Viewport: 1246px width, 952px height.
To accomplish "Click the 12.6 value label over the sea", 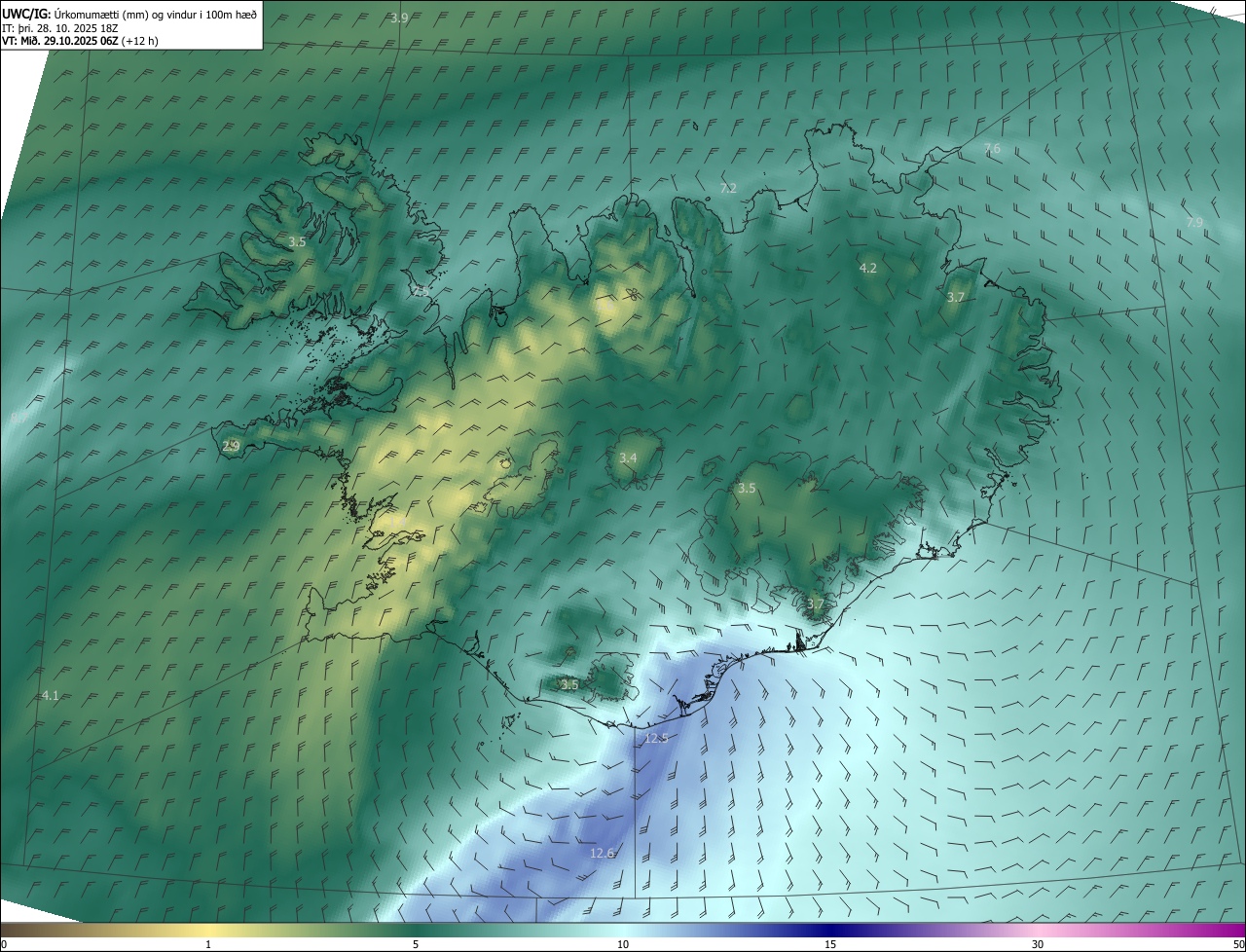I will pyautogui.click(x=603, y=853).
